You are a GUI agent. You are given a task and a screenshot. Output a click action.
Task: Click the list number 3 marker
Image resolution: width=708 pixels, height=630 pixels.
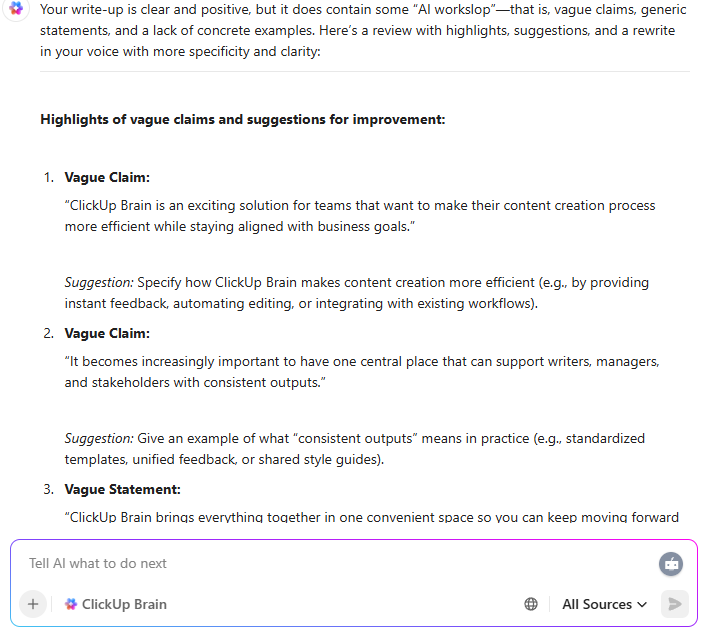(x=47, y=489)
